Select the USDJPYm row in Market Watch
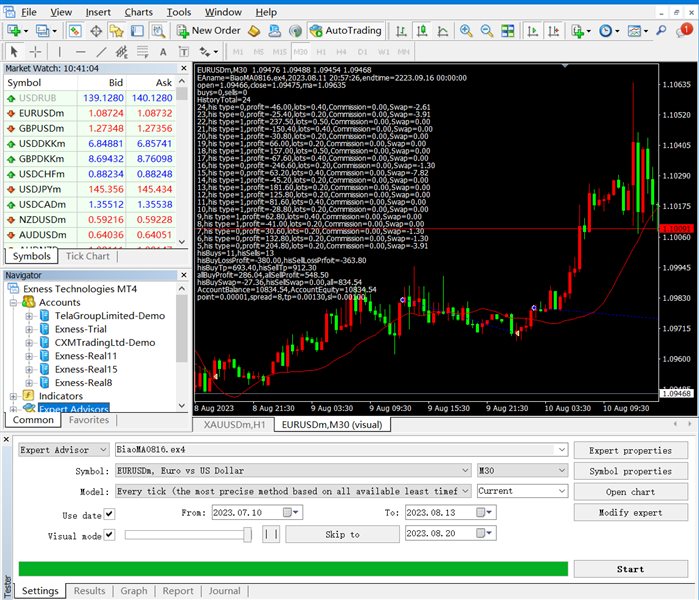Image resolution: width=699 pixels, height=600 pixels. coord(90,189)
